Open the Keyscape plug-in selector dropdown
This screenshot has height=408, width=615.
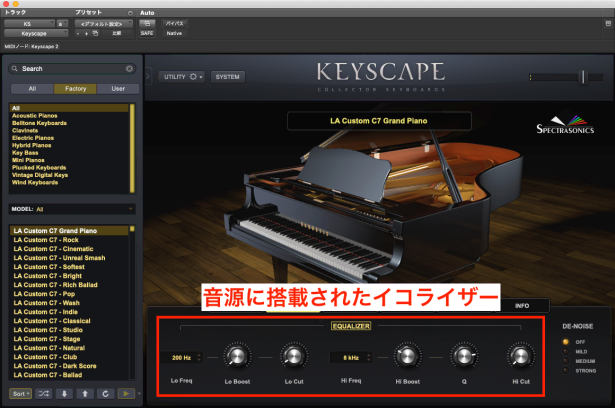pos(36,33)
